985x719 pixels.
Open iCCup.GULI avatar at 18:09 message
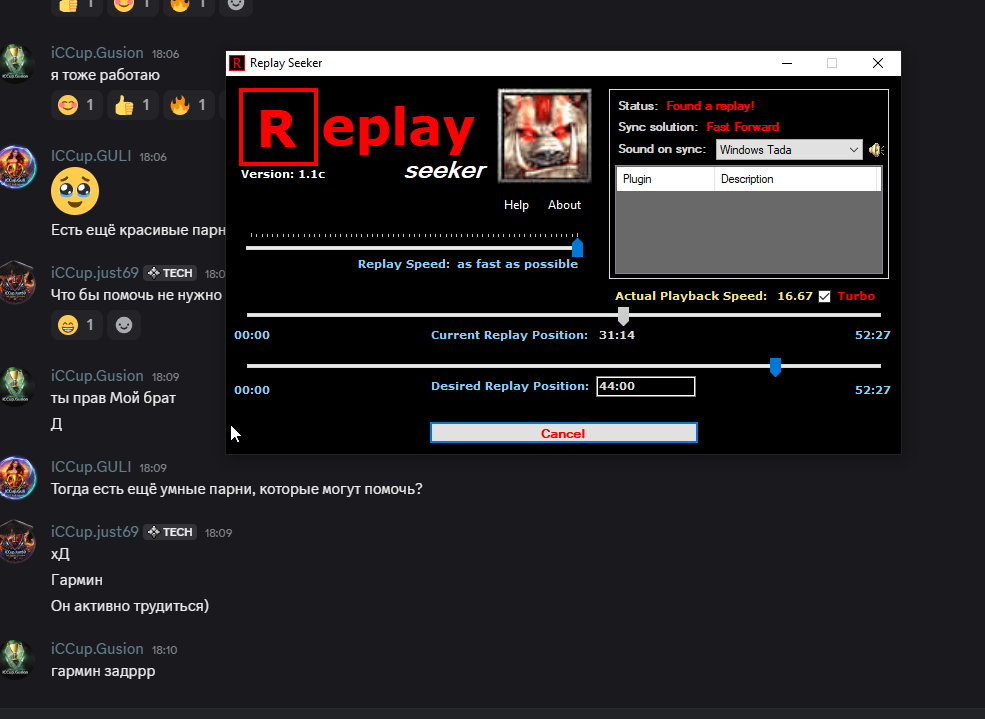coord(17,478)
